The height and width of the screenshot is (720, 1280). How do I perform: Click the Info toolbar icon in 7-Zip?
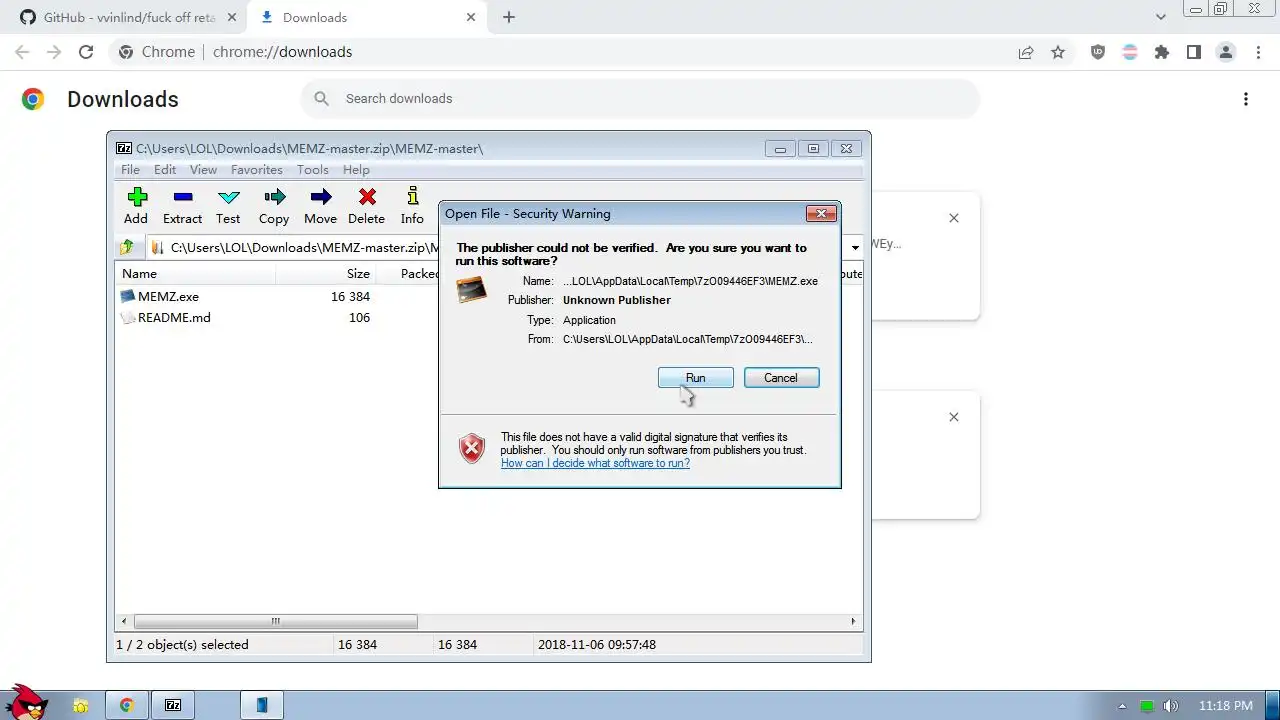point(412,206)
